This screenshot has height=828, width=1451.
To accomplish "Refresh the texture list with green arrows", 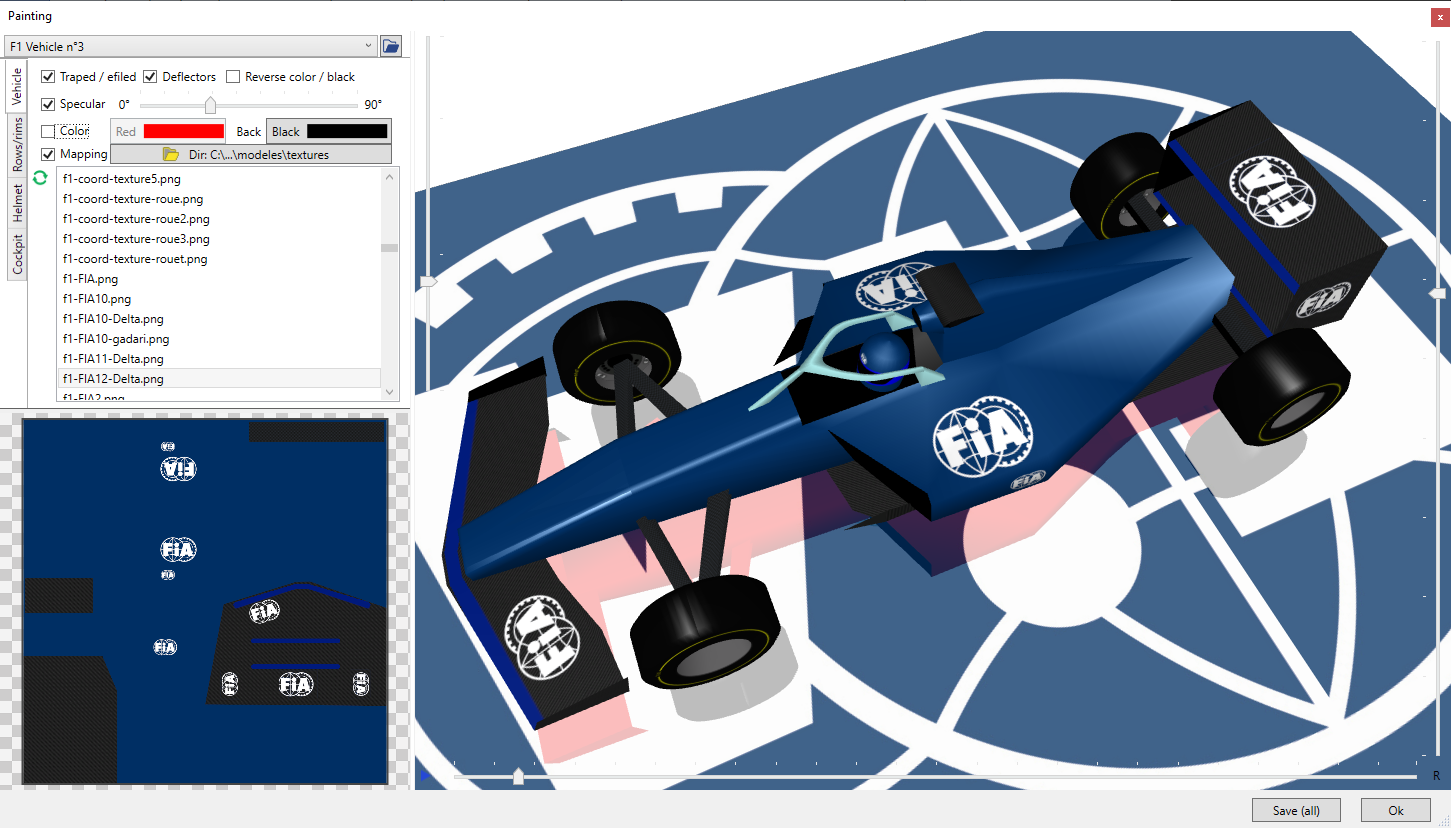I will pos(40,178).
